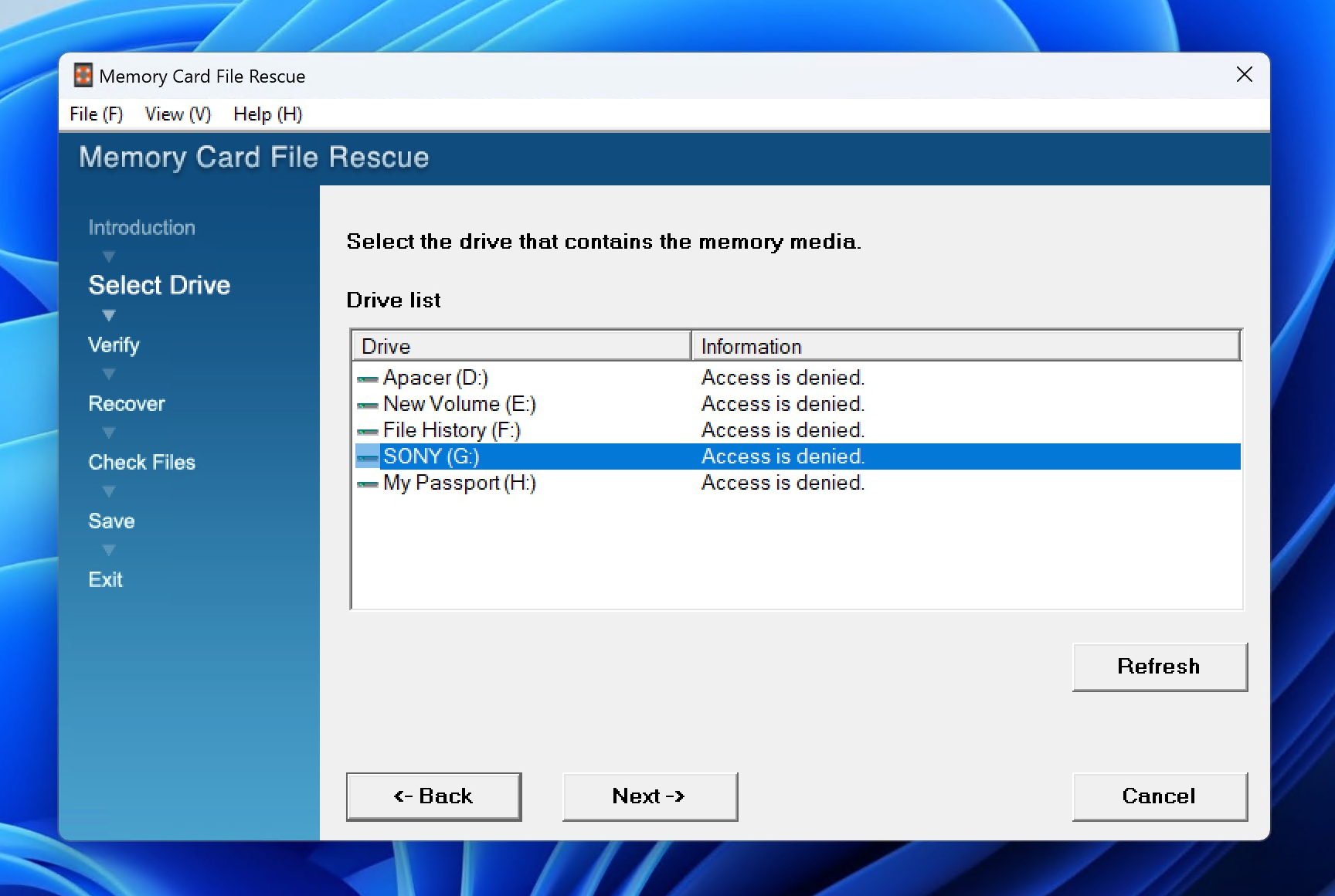Select the SONY (G:) drive
Screen dimensions: 1335x896
(x=797, y=456)
